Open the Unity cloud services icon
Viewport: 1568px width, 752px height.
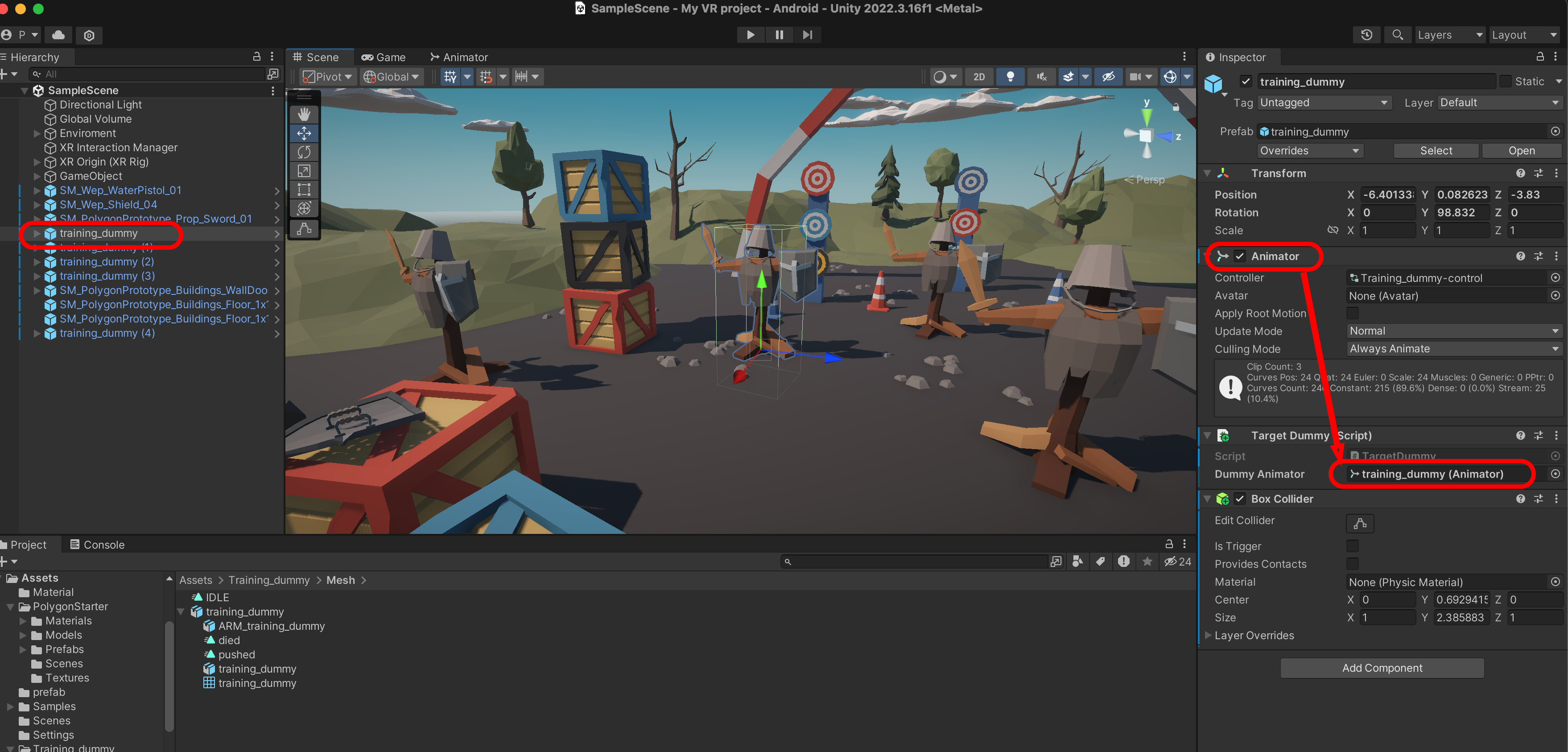click(59, 35)
